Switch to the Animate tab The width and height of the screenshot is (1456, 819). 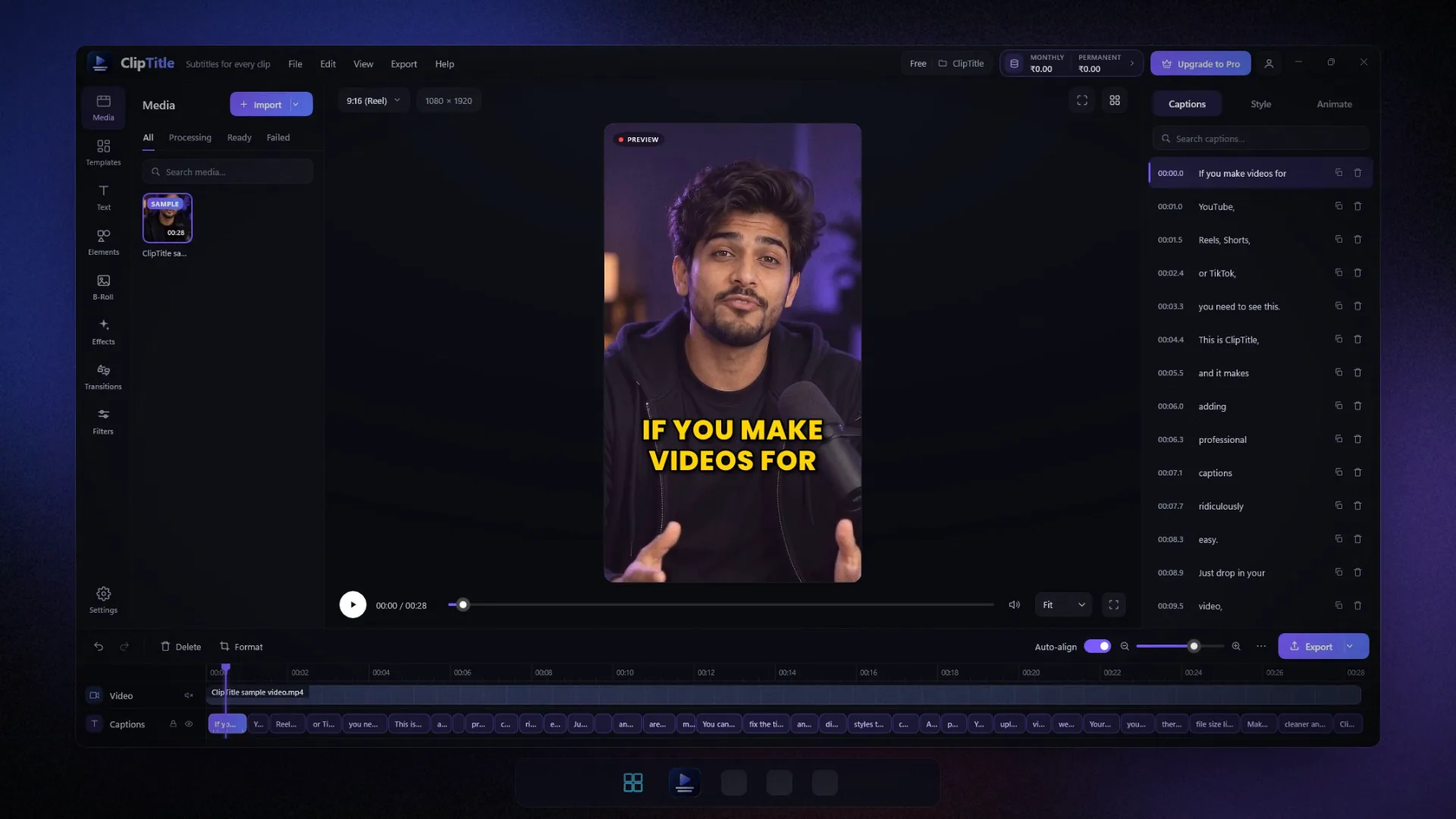tap(1334, 104)
